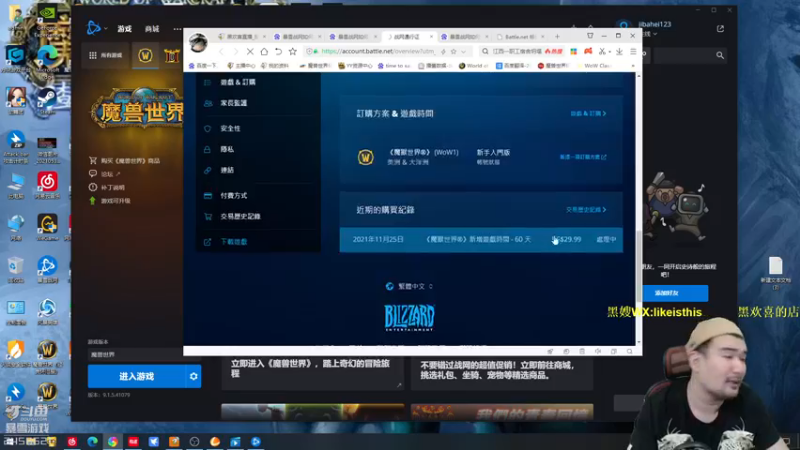
Task: Click the WoW icon in subscription row
Action: click(365, 157)
